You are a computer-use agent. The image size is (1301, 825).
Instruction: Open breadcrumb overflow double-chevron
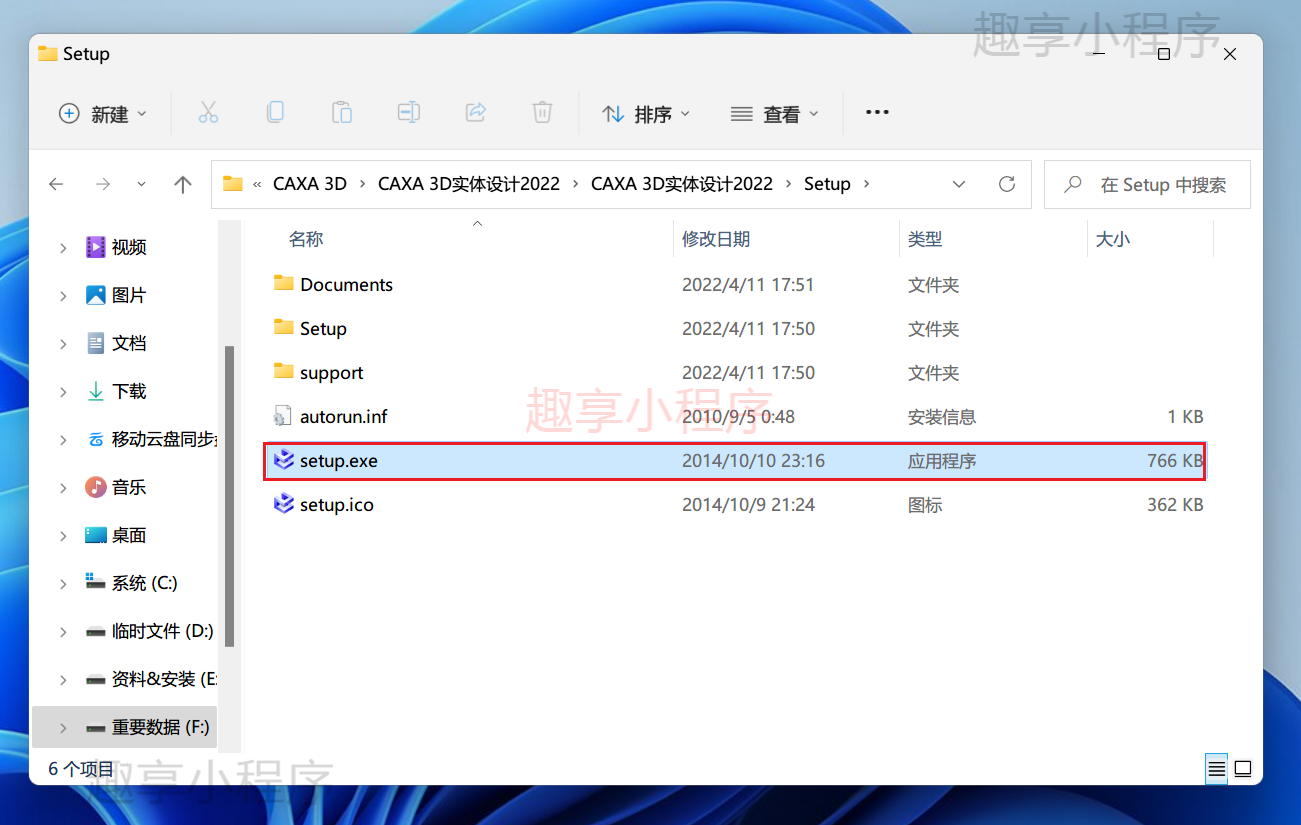pyautogui.click(x=258, y=184)
